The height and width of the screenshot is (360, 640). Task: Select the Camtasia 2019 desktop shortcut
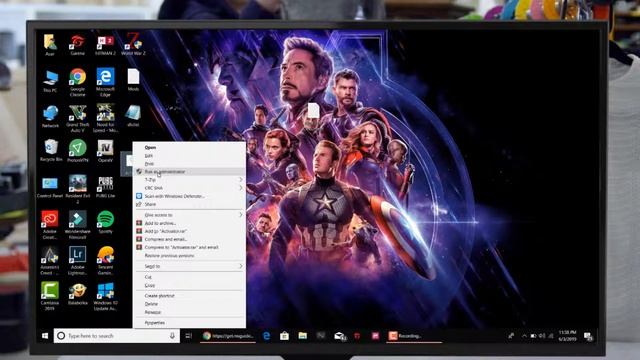coord(50,296)
